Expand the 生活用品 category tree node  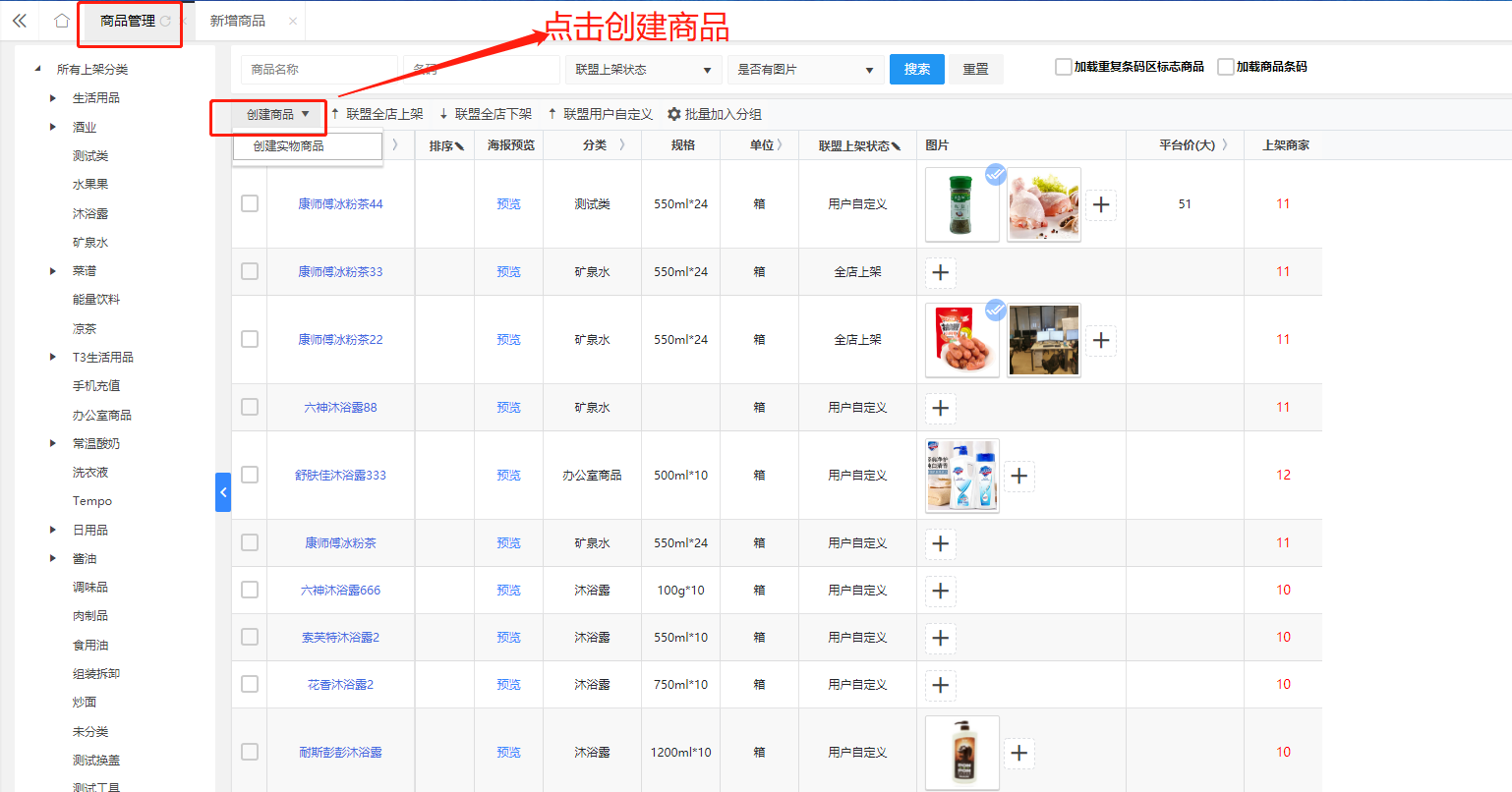click(53, 98)
